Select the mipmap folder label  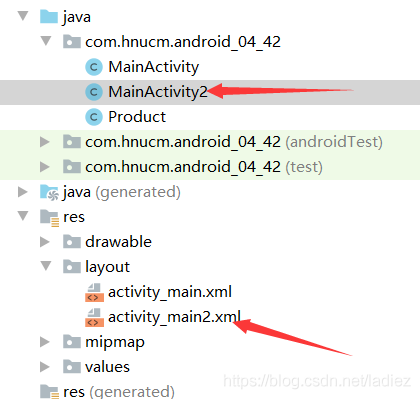pyautogui.click(x=115, y=343)
